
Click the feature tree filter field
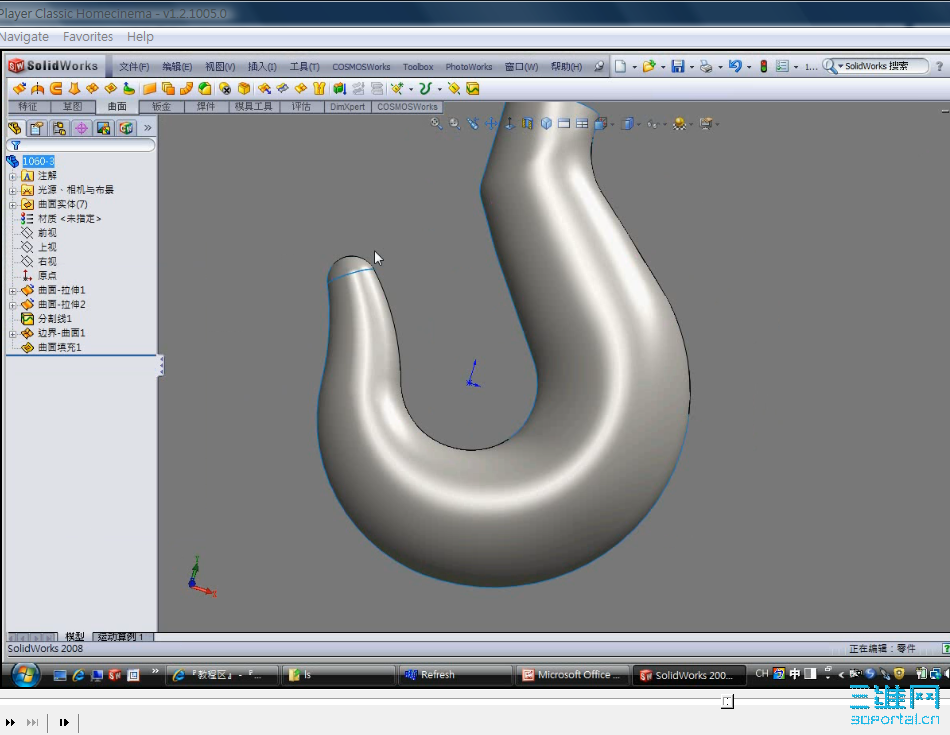pyautogui.click(x=81, y=145)
